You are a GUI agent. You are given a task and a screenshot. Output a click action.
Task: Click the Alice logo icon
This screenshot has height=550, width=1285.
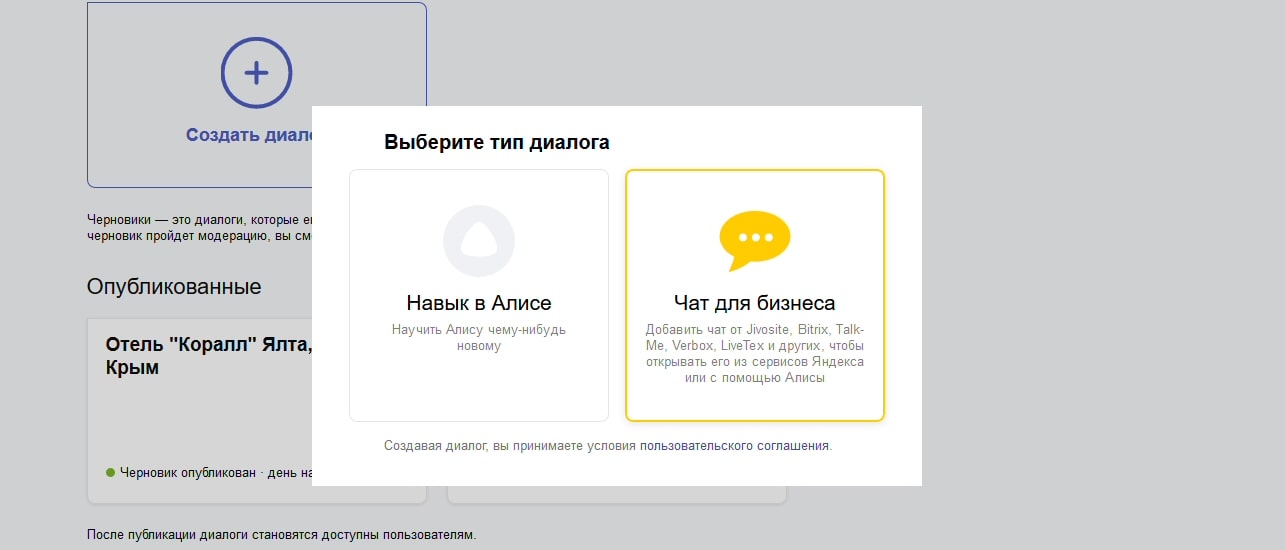click(479, 241)
